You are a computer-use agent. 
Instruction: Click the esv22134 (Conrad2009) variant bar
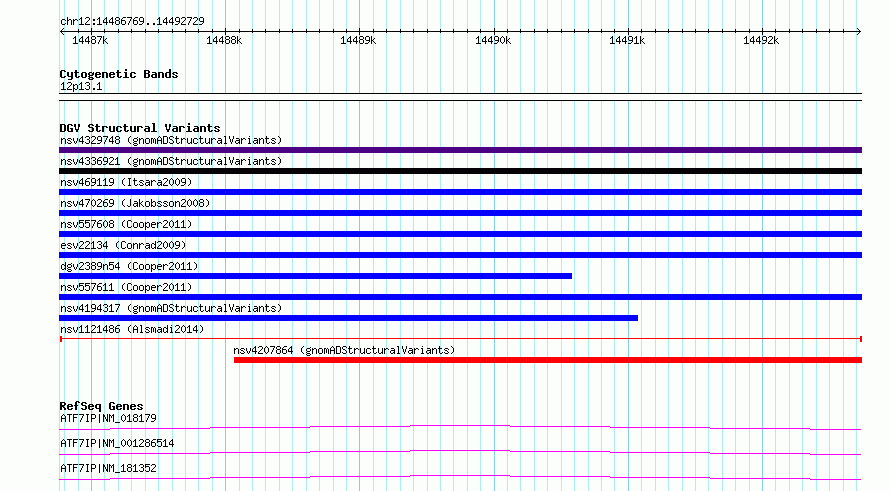point(460,255)
